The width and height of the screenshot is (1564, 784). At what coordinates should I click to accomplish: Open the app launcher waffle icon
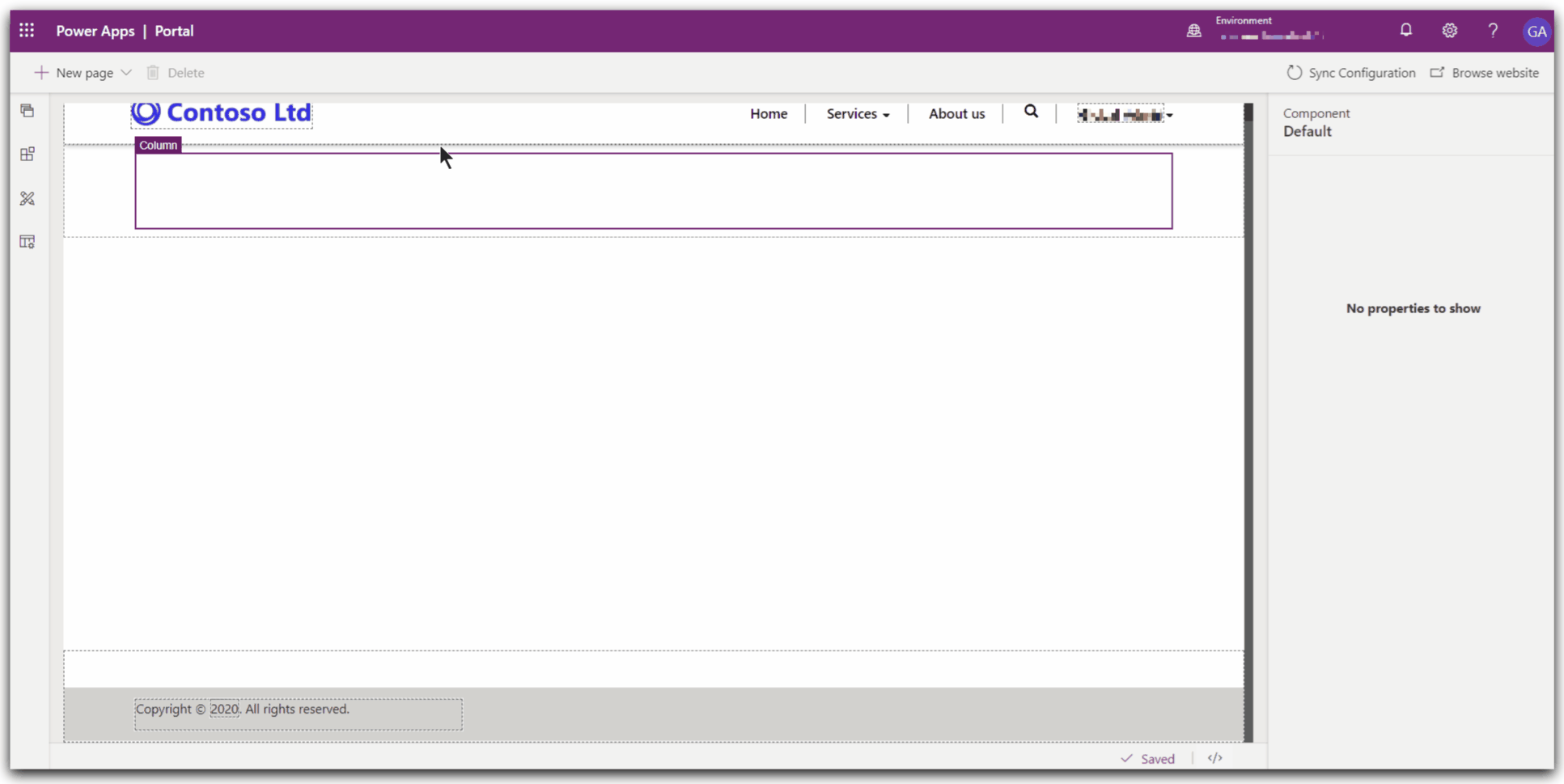coord(27,31)
